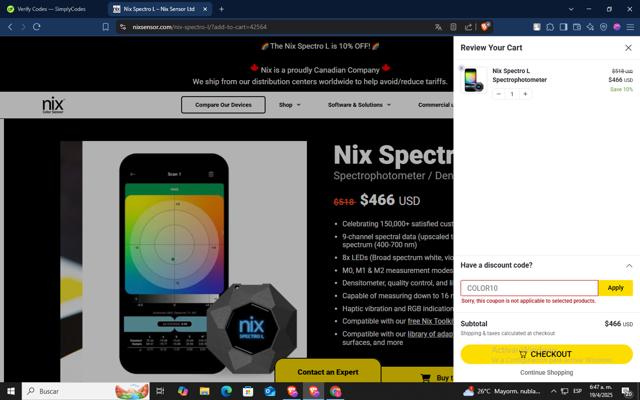Open the Commercial menu item
640x400 pixels.
pos(435,105)
